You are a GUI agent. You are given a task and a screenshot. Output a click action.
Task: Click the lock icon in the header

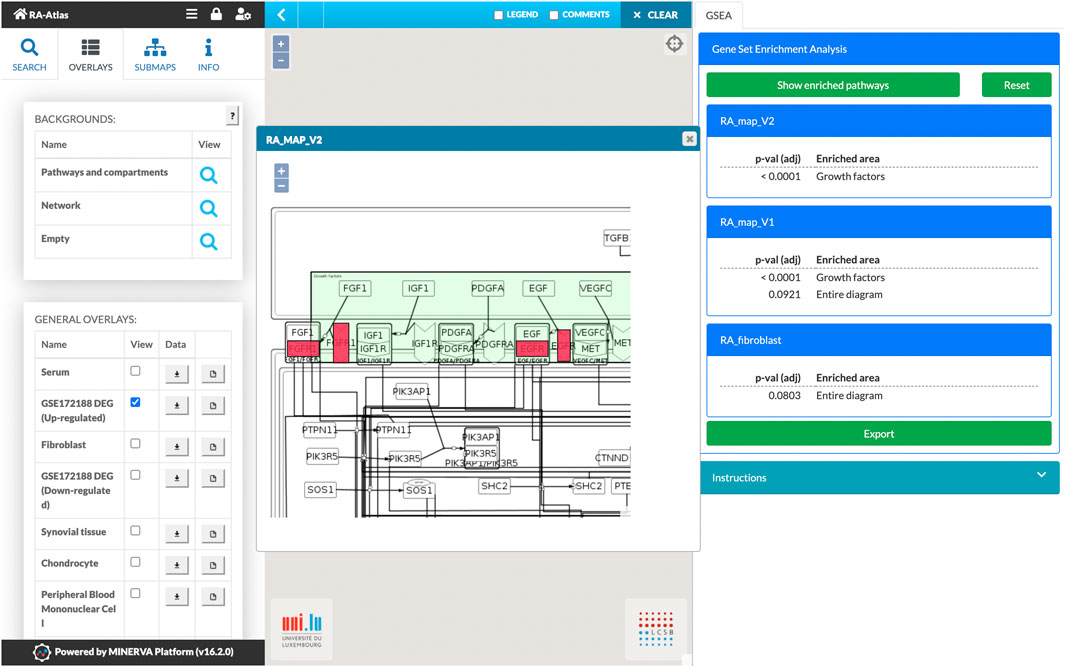[x=216, y=14]
